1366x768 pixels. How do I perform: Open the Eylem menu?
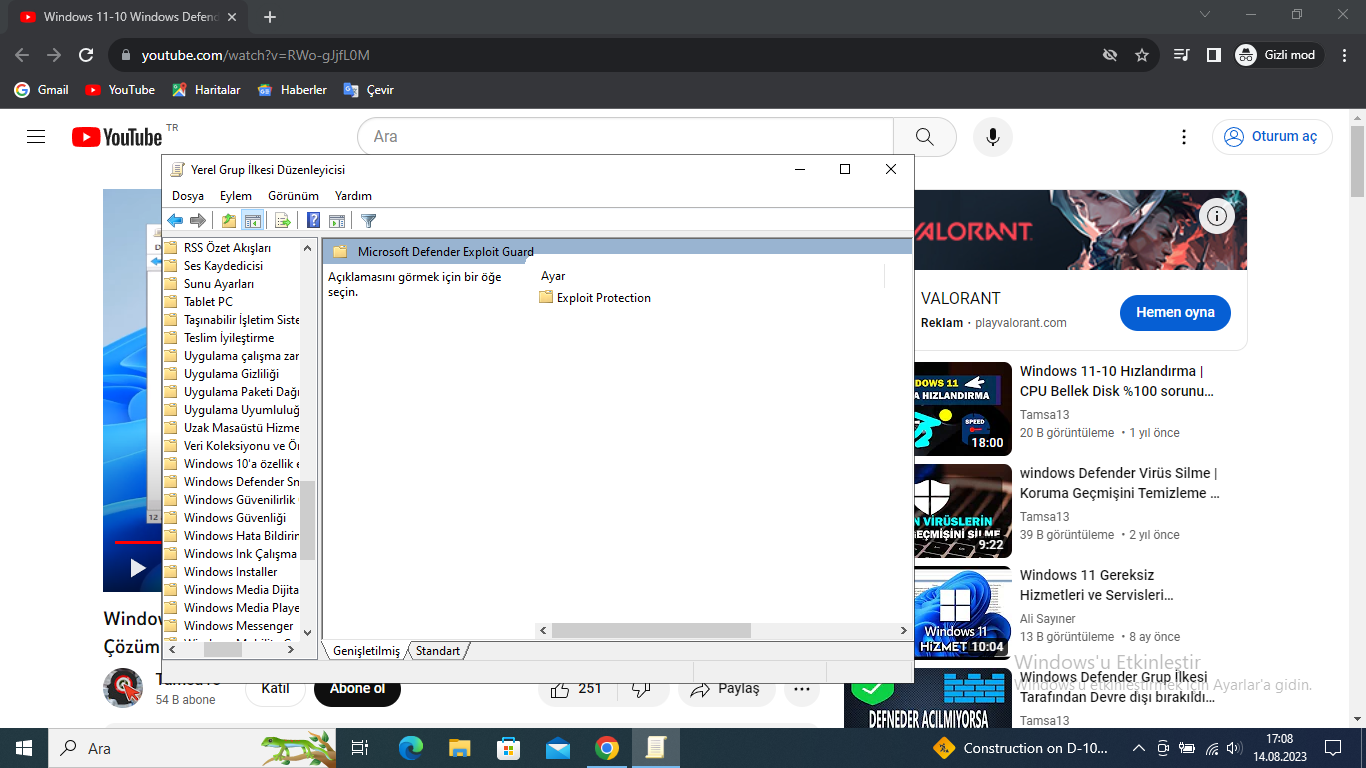coord(236,196)
